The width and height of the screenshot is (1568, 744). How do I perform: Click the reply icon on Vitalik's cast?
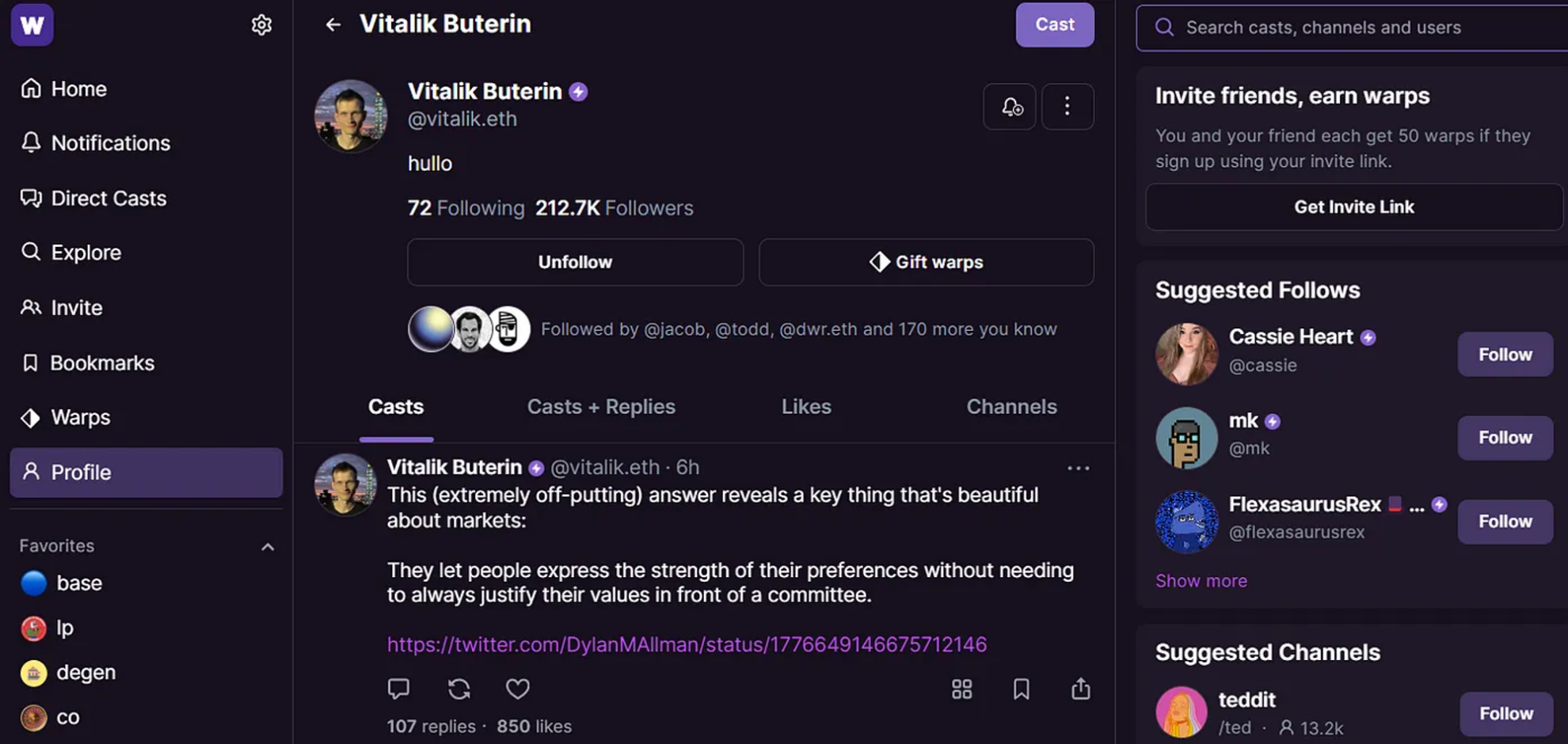[398, 689]
